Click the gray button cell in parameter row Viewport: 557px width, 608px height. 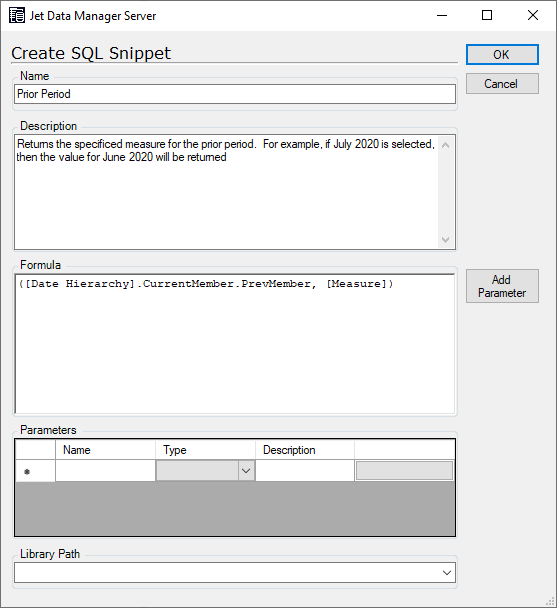coord(404,471)
